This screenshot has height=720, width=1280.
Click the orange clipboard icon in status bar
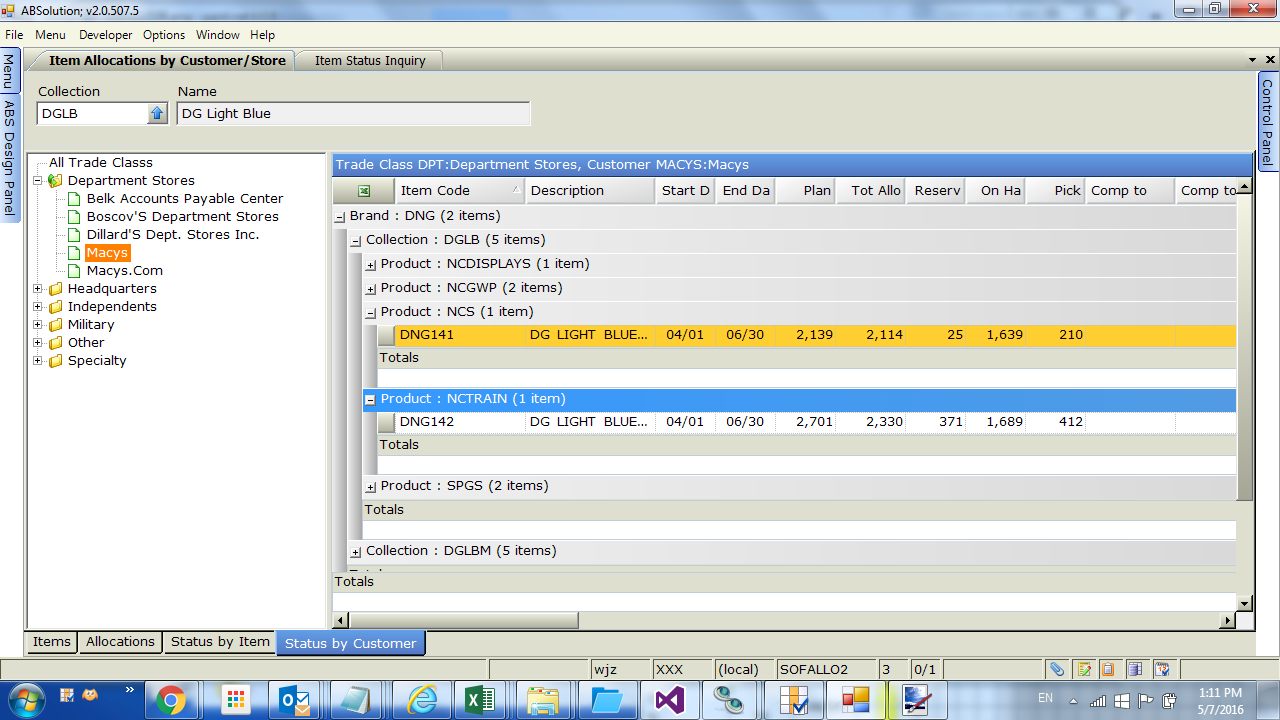(x=1108, y=669)
